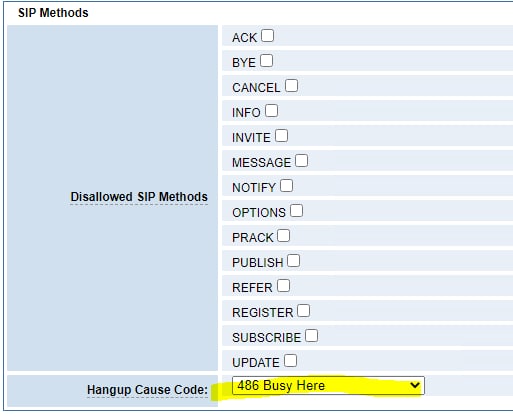Tick the UPDATE checkbox
The image size is (513, 418).
290,361
